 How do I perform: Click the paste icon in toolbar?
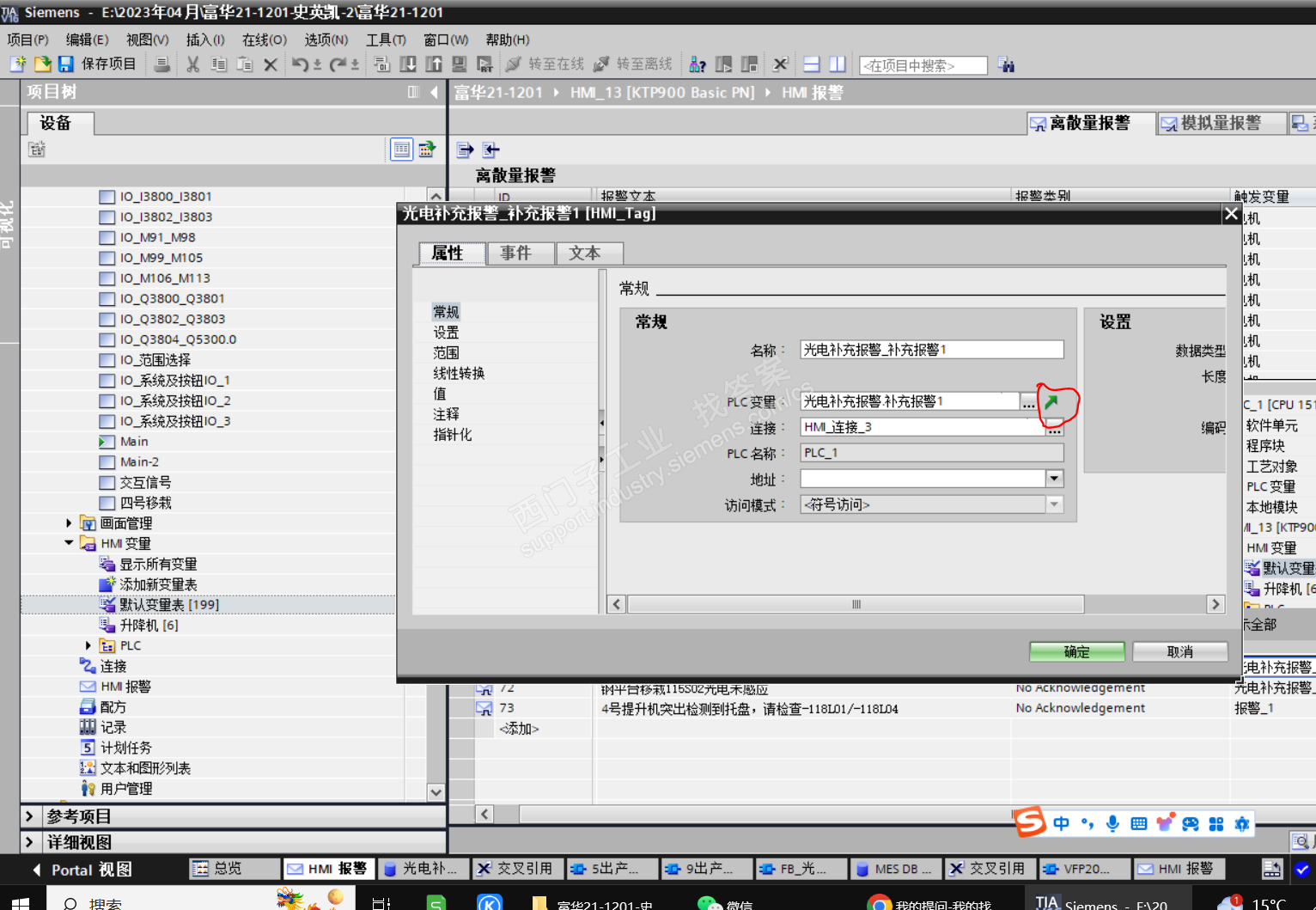point(245,64)
